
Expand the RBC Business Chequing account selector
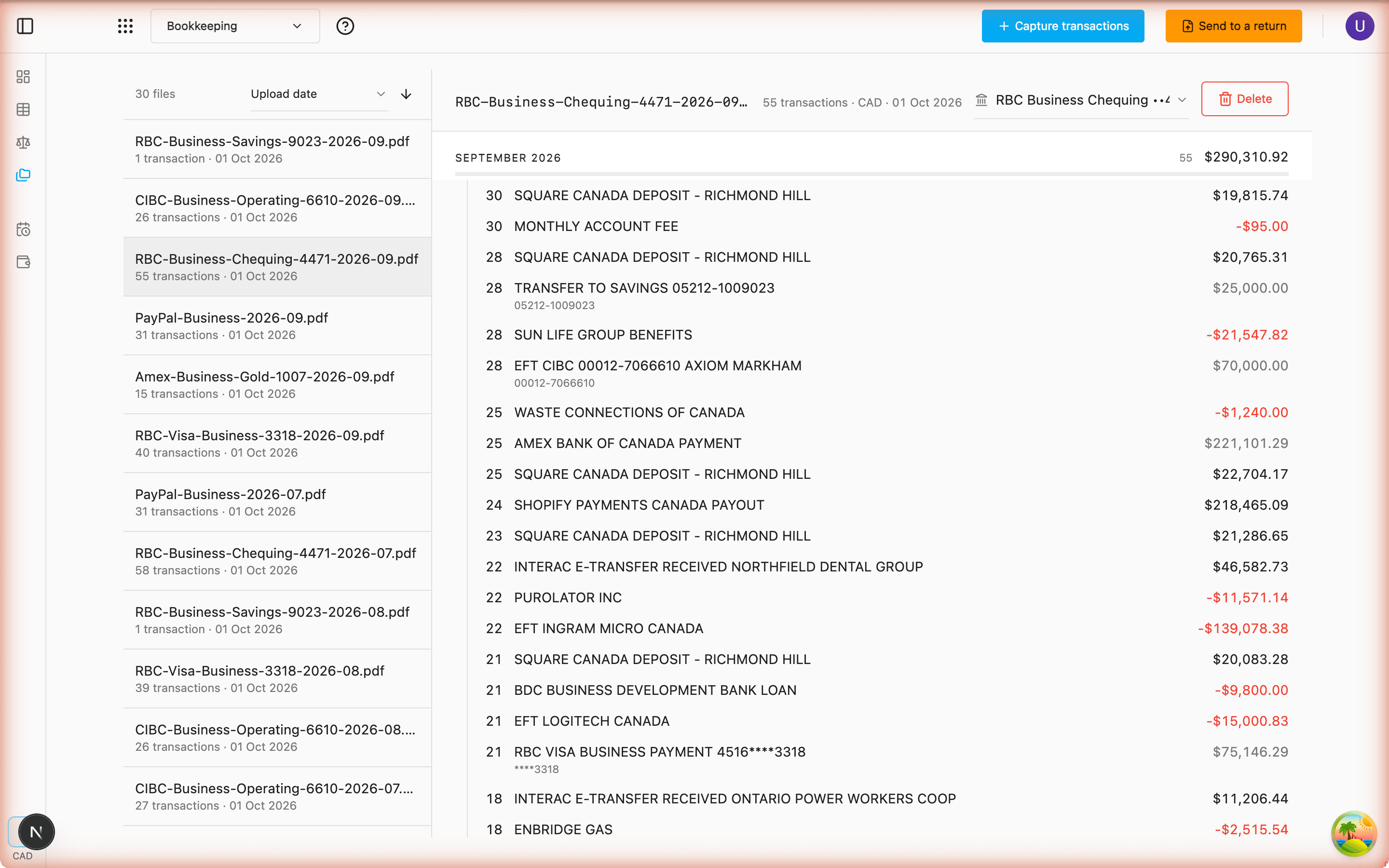[1081, 100]
